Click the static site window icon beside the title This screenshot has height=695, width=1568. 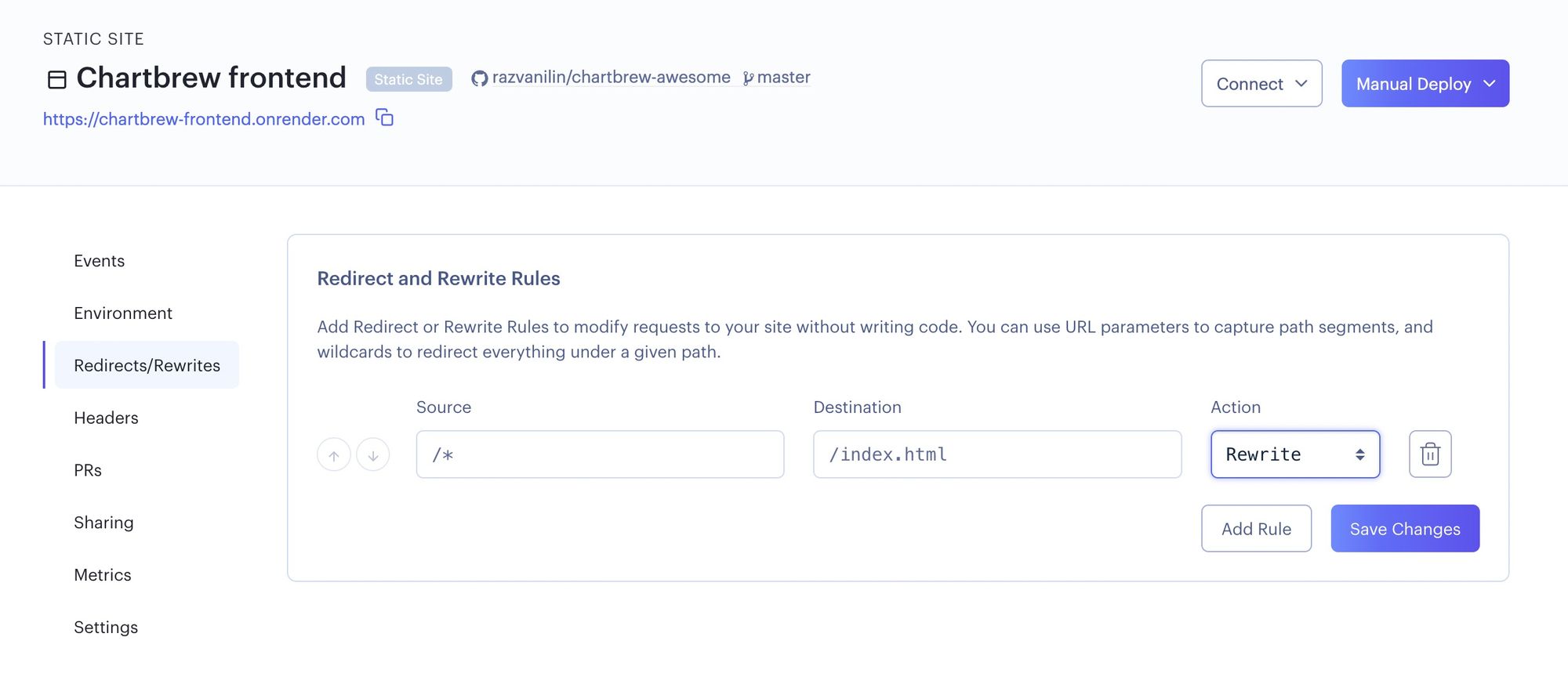pyautogui.click(x=56, y=79)
